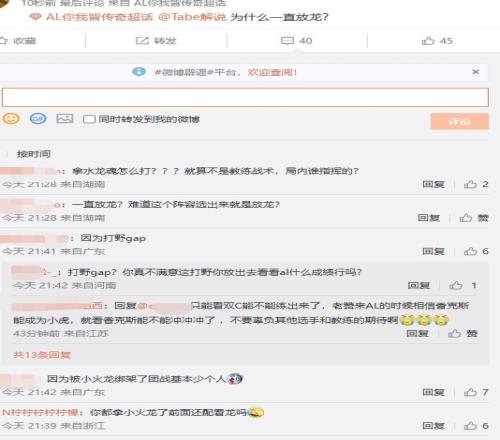Image resolution: width=500 pixels, height=440 pixels.
Task: Click 欢迎查阅 link in banner
Action: coord(272,72)
